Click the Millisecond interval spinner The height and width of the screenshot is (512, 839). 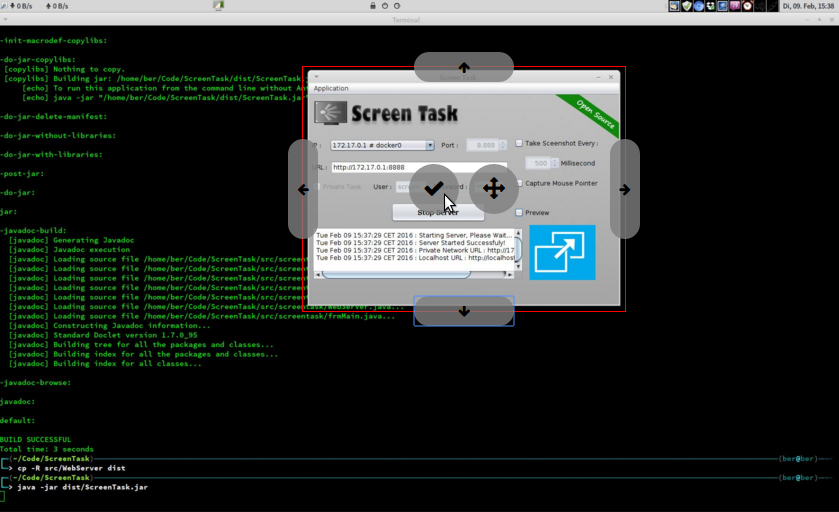pyautogui.click(x=541, y=163)
